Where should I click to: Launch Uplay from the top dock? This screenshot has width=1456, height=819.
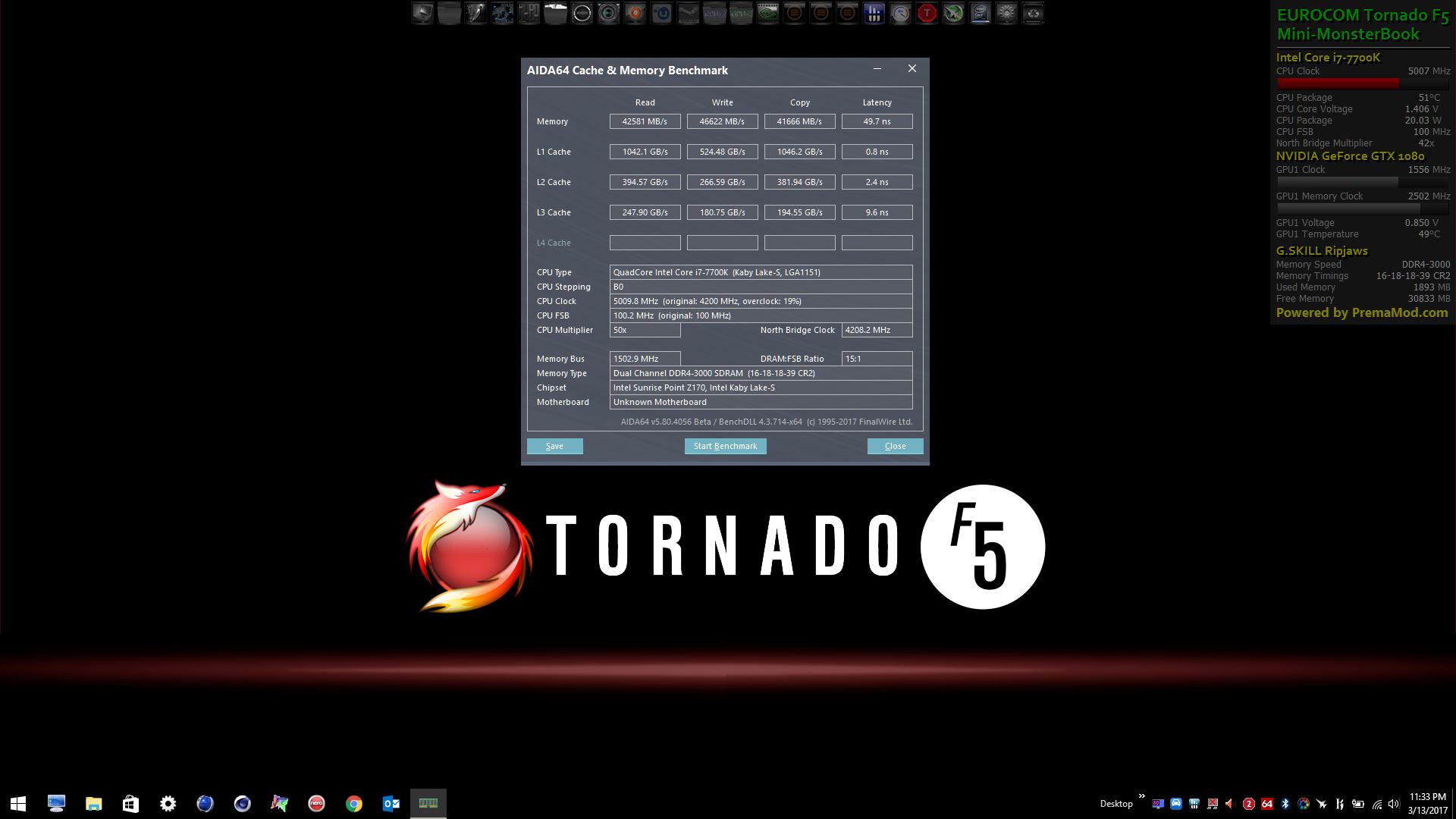tap(661, 13)
